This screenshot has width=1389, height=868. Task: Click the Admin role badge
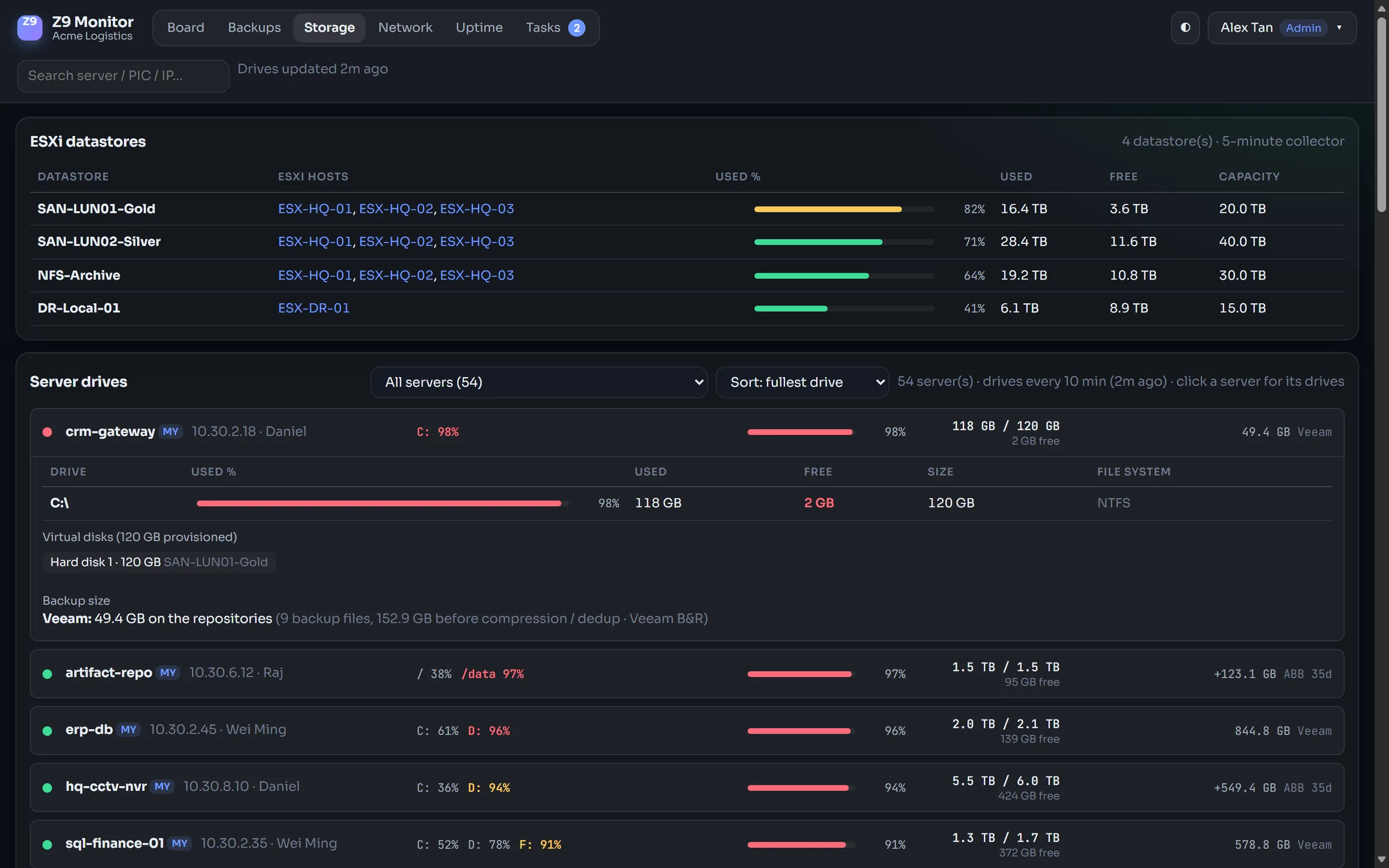tap(1303, 28)
